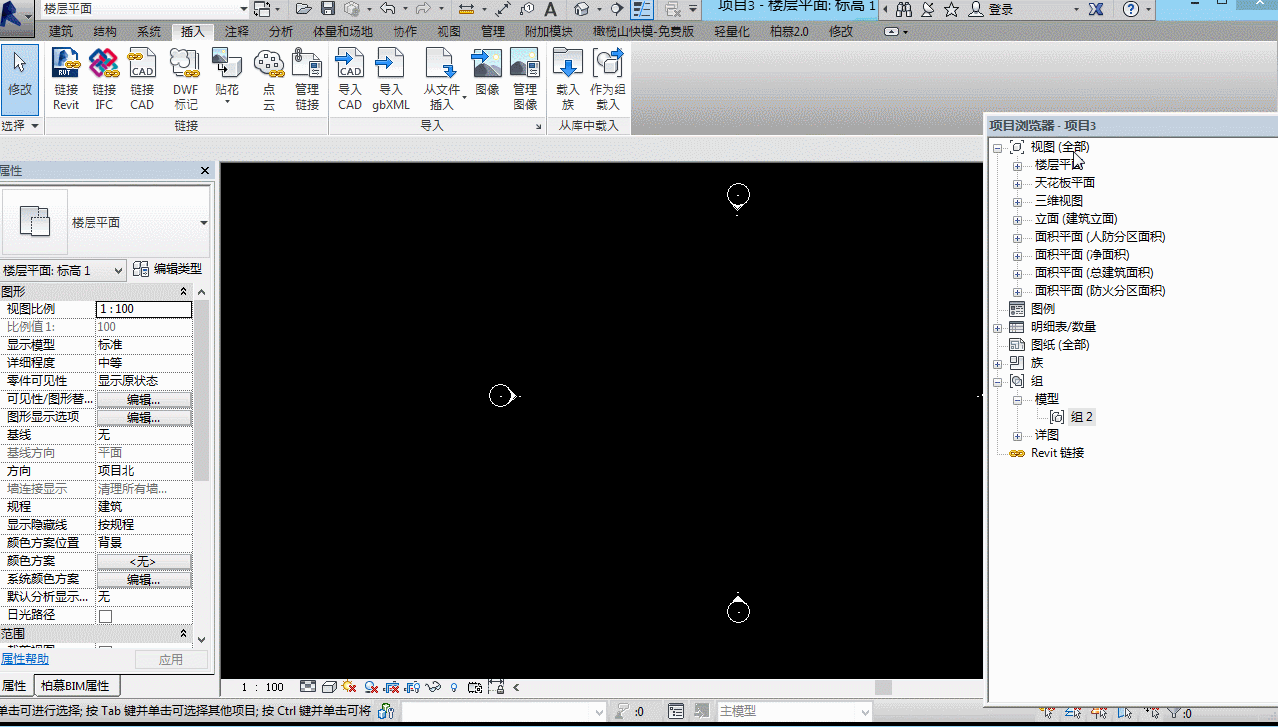Expand the 楼层平面 tree node
The image size is (1278, 727).
coord(1017,165)
